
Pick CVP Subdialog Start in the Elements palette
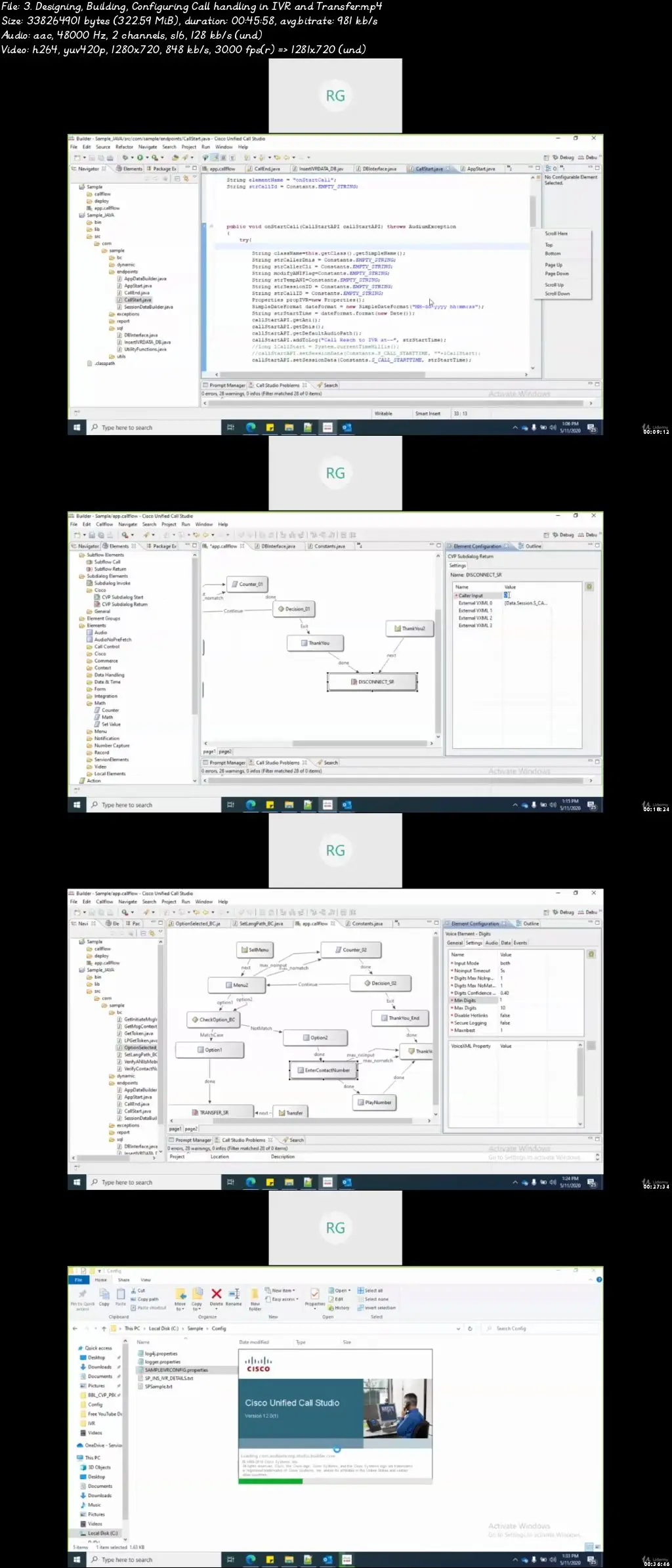[x=119, y=597]
